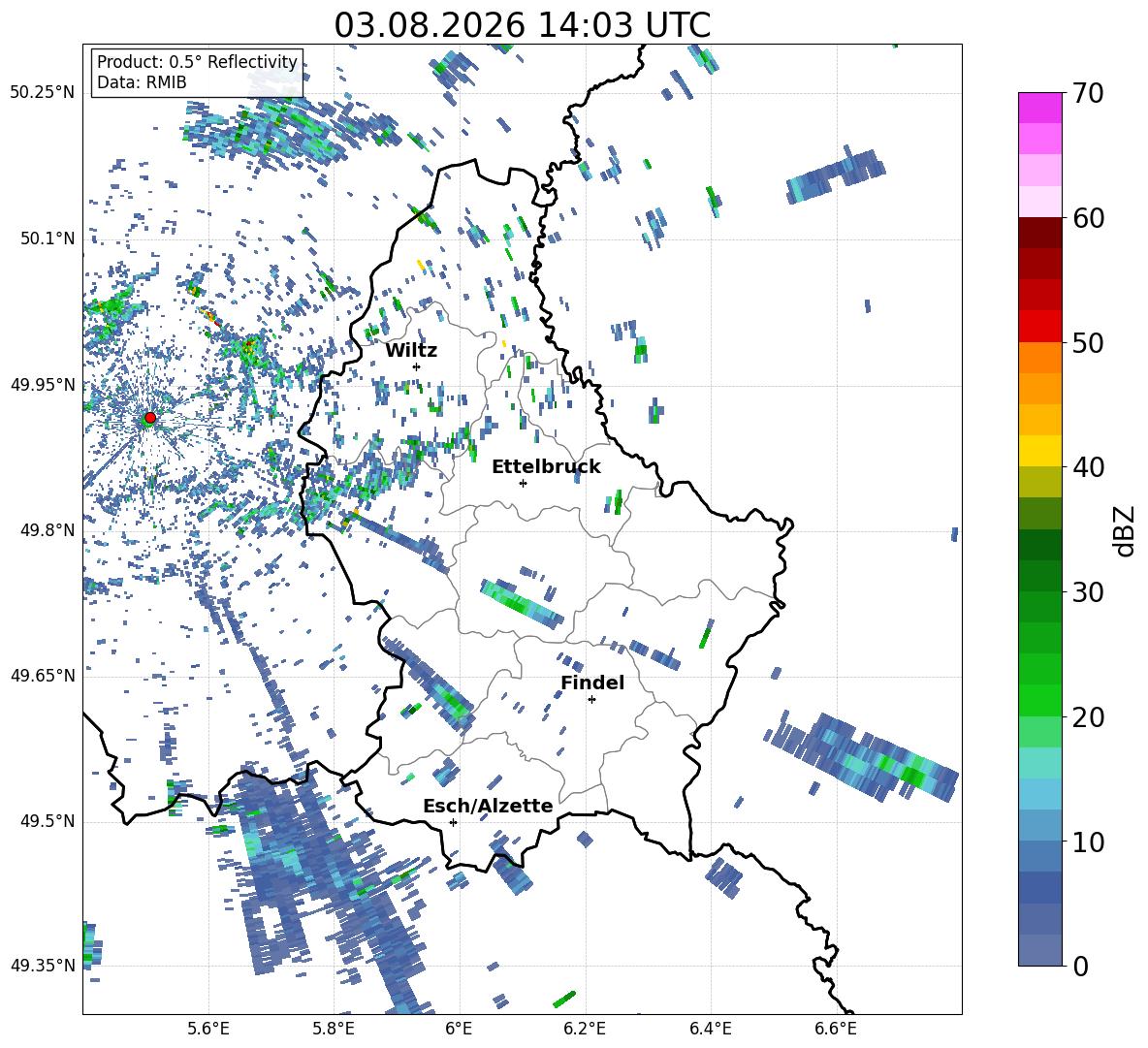Pick the red 50 dBZ colorbar level
1148x1048 pixels.
click(1039, 327)
